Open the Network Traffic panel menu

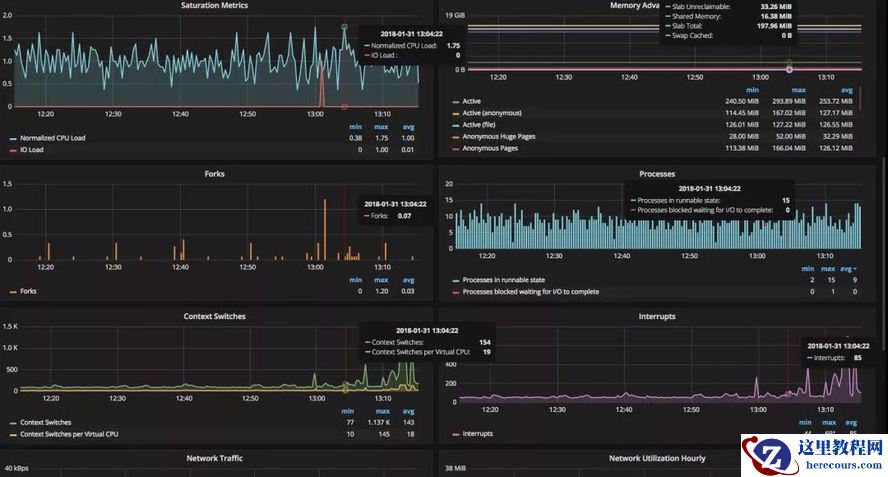(214, 458)
